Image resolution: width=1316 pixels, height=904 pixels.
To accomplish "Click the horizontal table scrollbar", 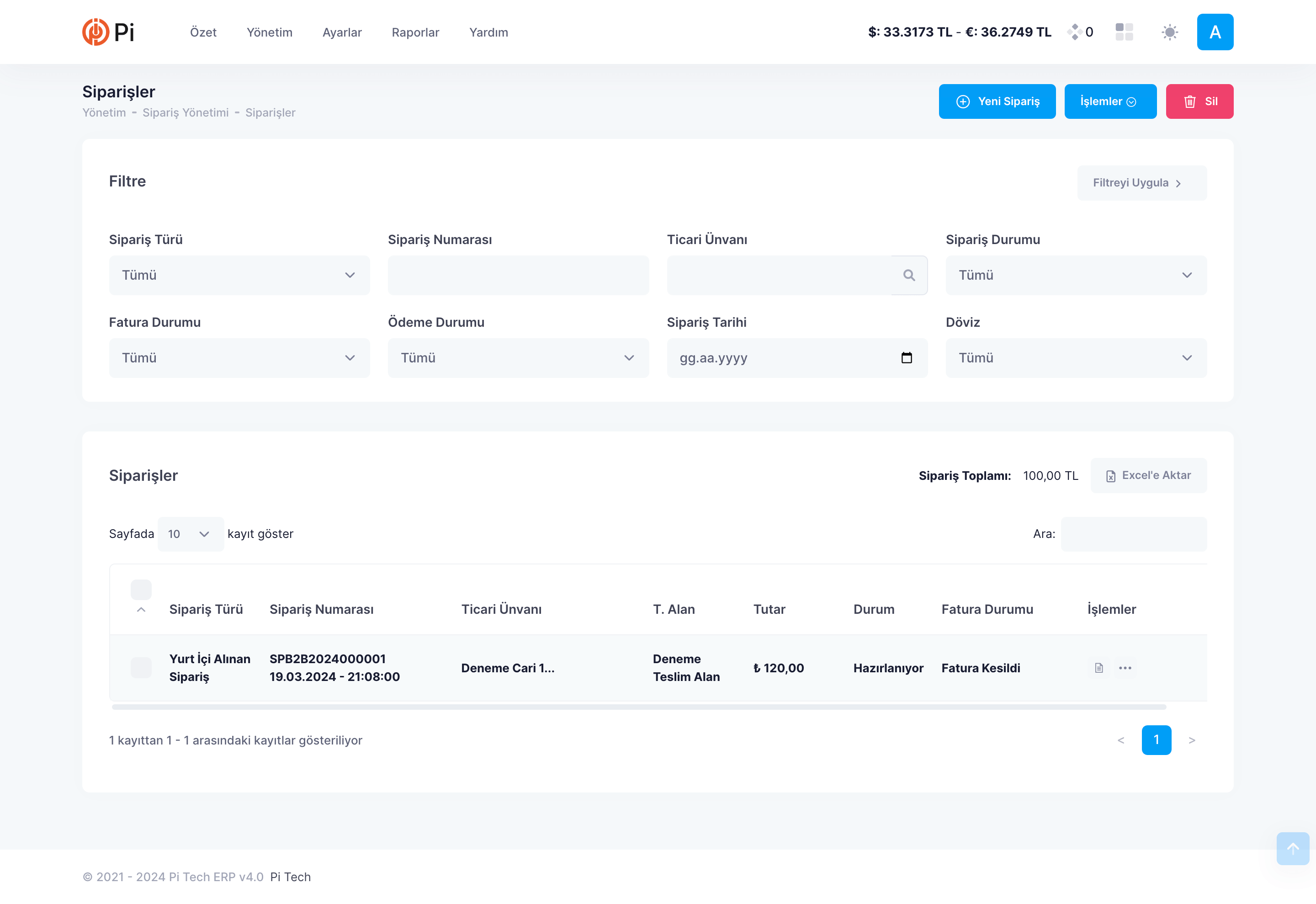I will [638, 707].
